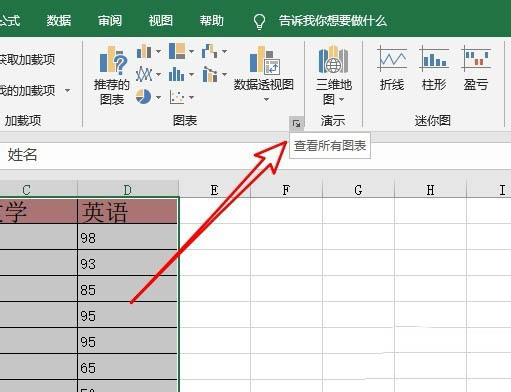
Task: Expand My Add-ins (我的加载项) dropdown arrow
Action: click(x=67, y=91)
